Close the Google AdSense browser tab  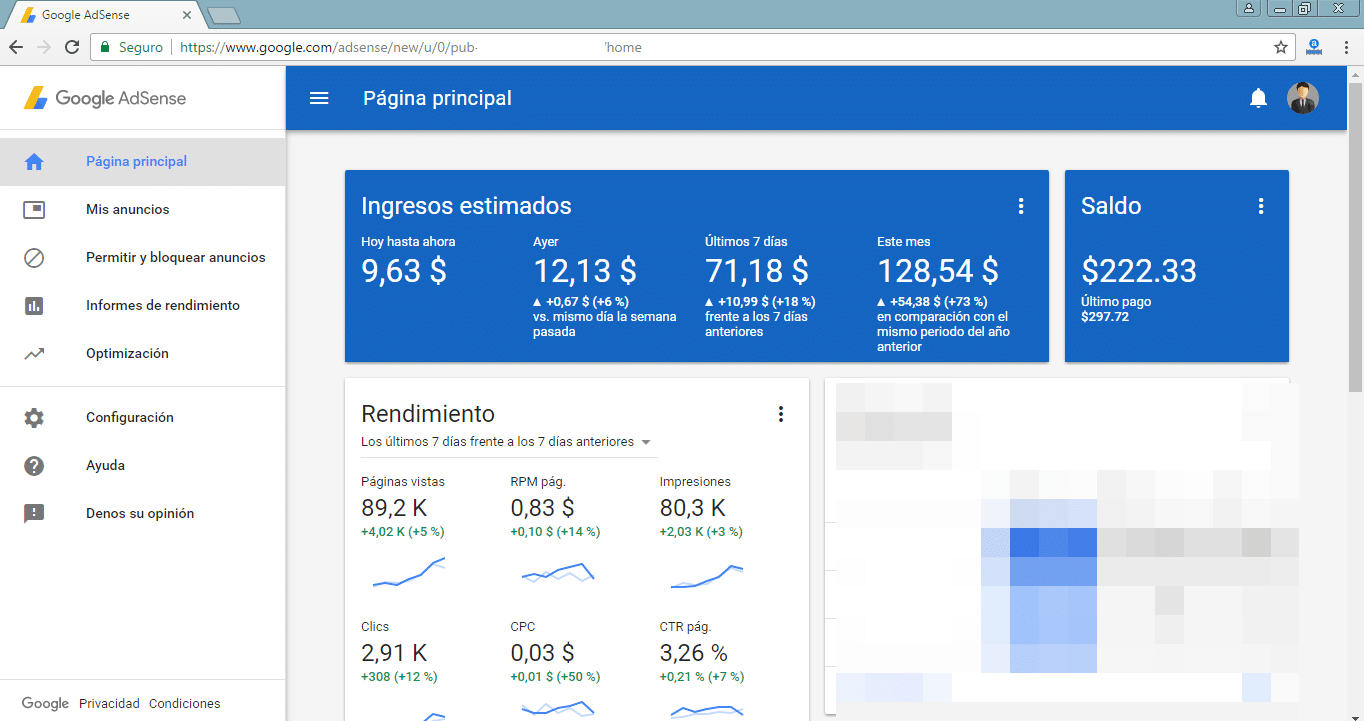pyautogui.click(x=187, y=15)
